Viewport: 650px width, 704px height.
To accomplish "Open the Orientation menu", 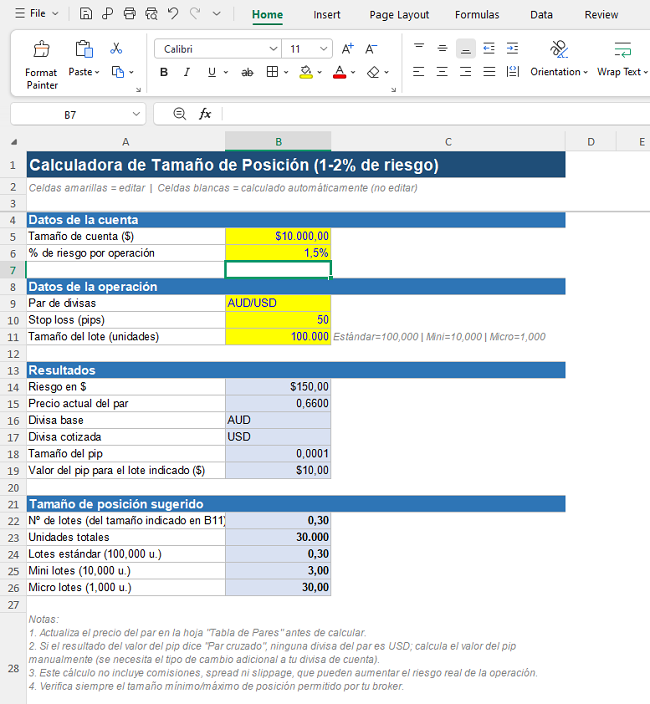I will coord(559,72).
